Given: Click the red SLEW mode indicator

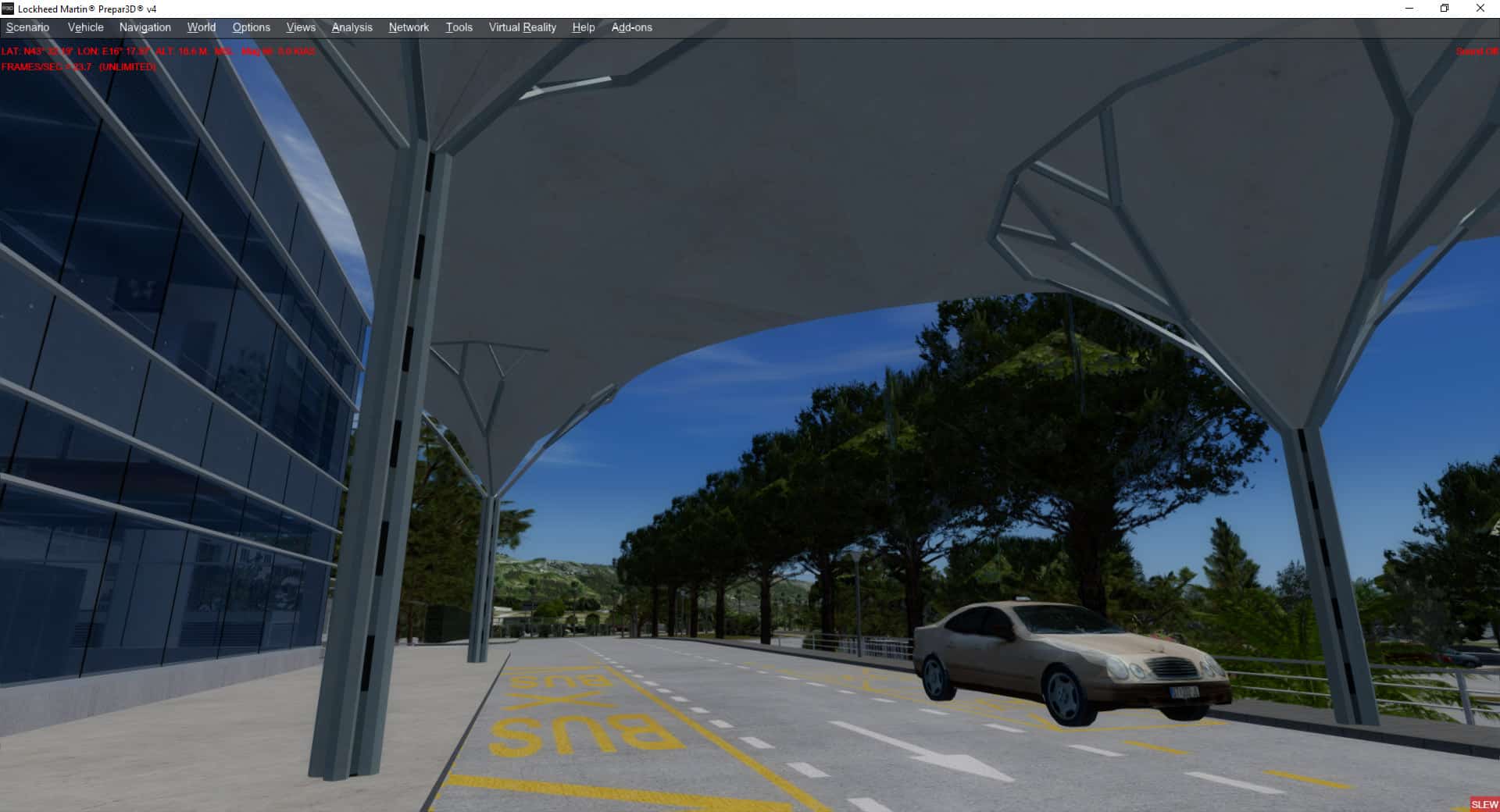Looking at the screenshot, I should coord(1484,804).
